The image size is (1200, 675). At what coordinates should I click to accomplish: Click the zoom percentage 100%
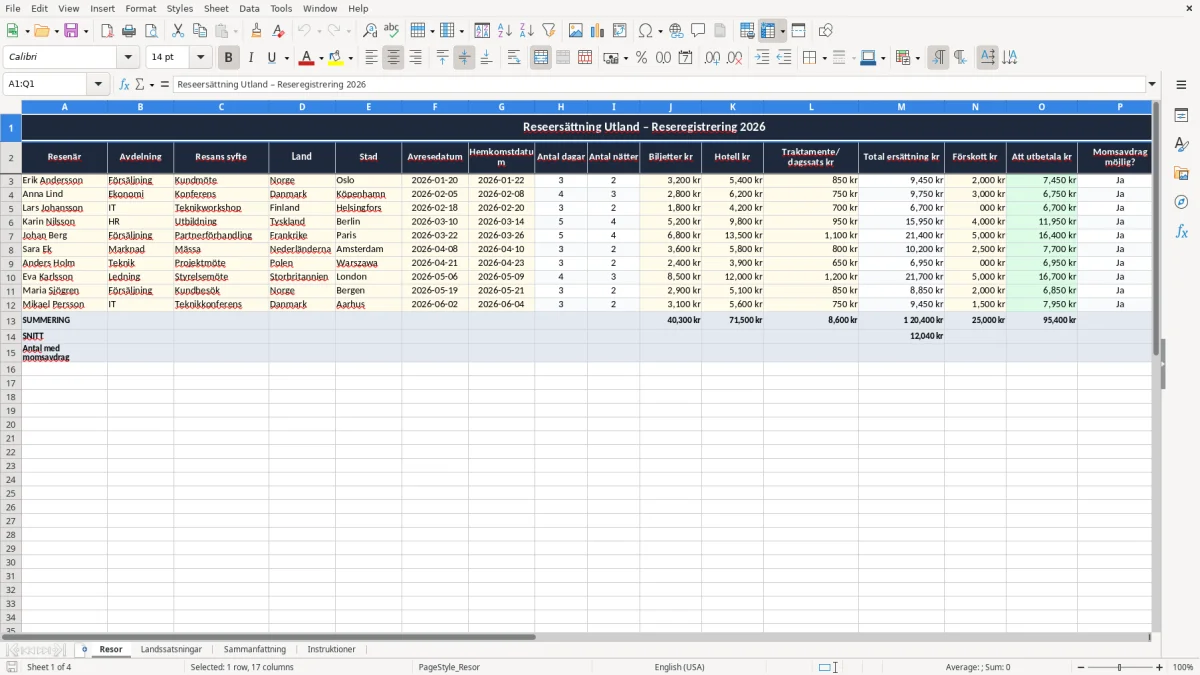click(1183, 667)
